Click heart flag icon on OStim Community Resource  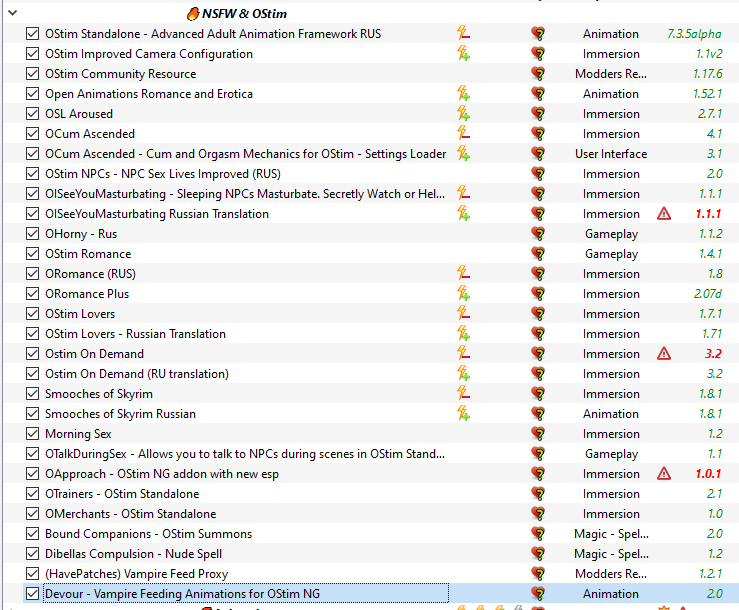pyautogui.click(x=538, y=74)
